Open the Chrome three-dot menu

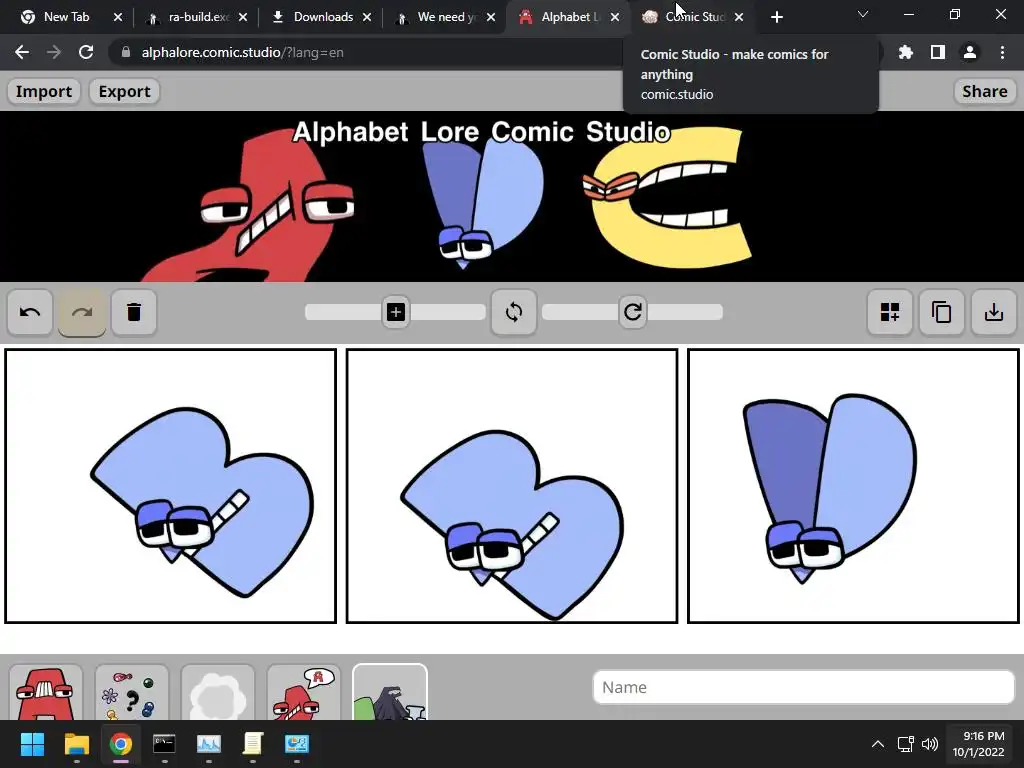tap(1002, 52)
